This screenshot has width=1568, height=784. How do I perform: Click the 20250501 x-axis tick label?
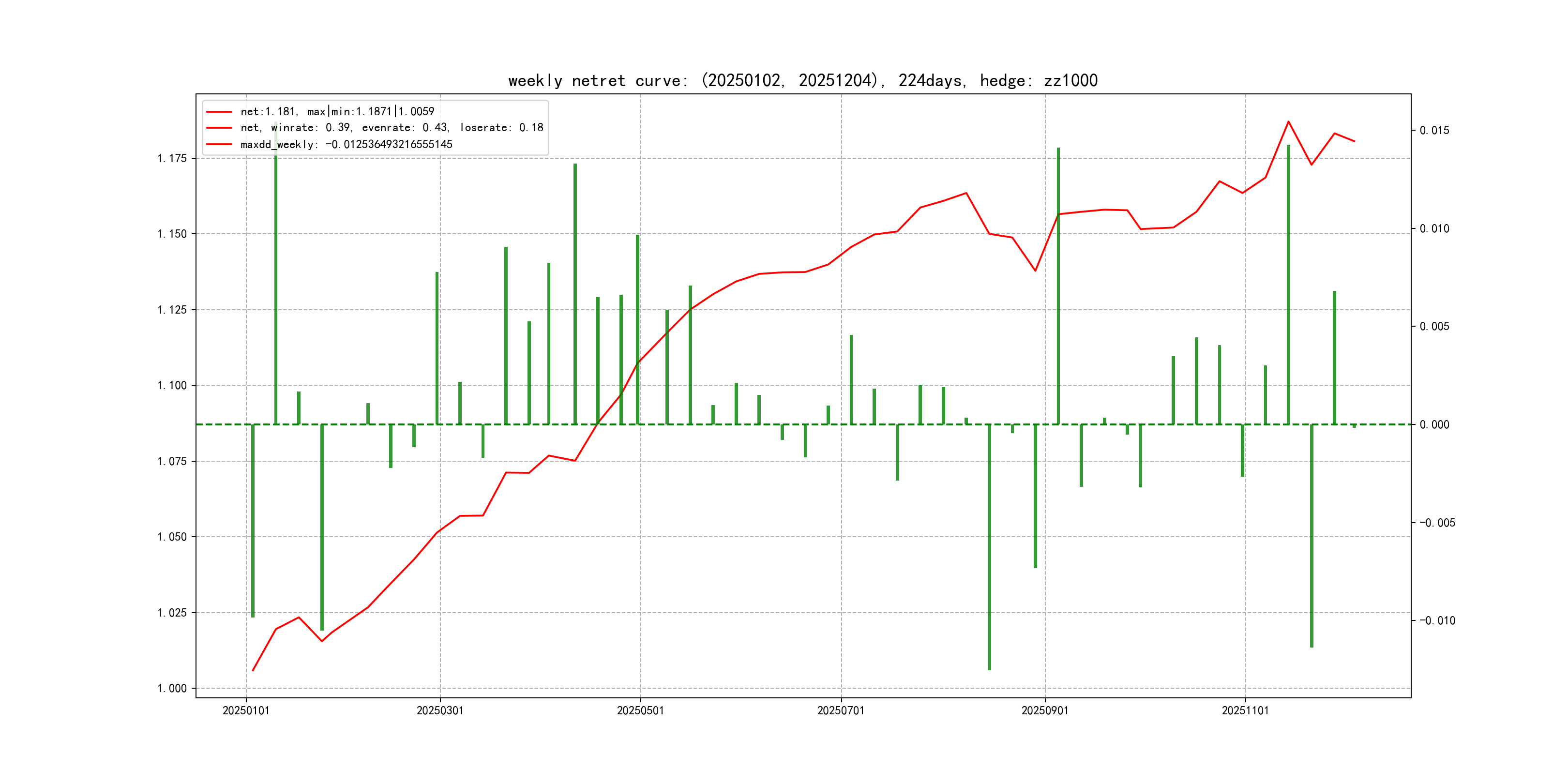[640, 710]
